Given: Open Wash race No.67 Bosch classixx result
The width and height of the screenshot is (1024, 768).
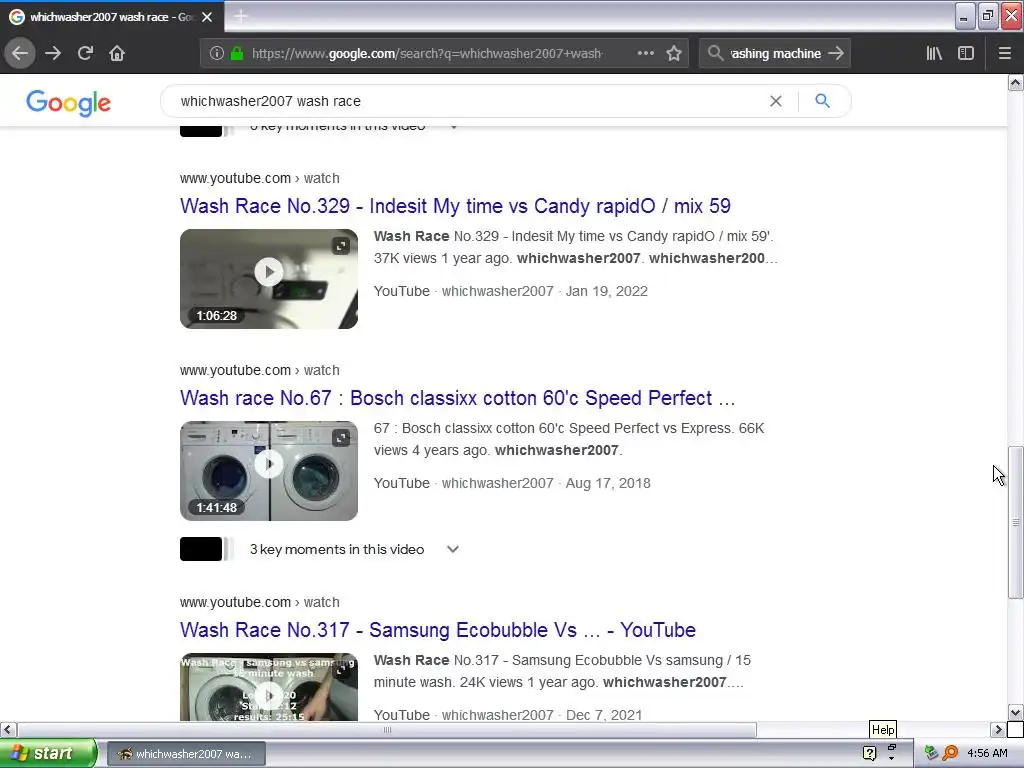Looking at the screenshot, I should [x=458, y=398].
